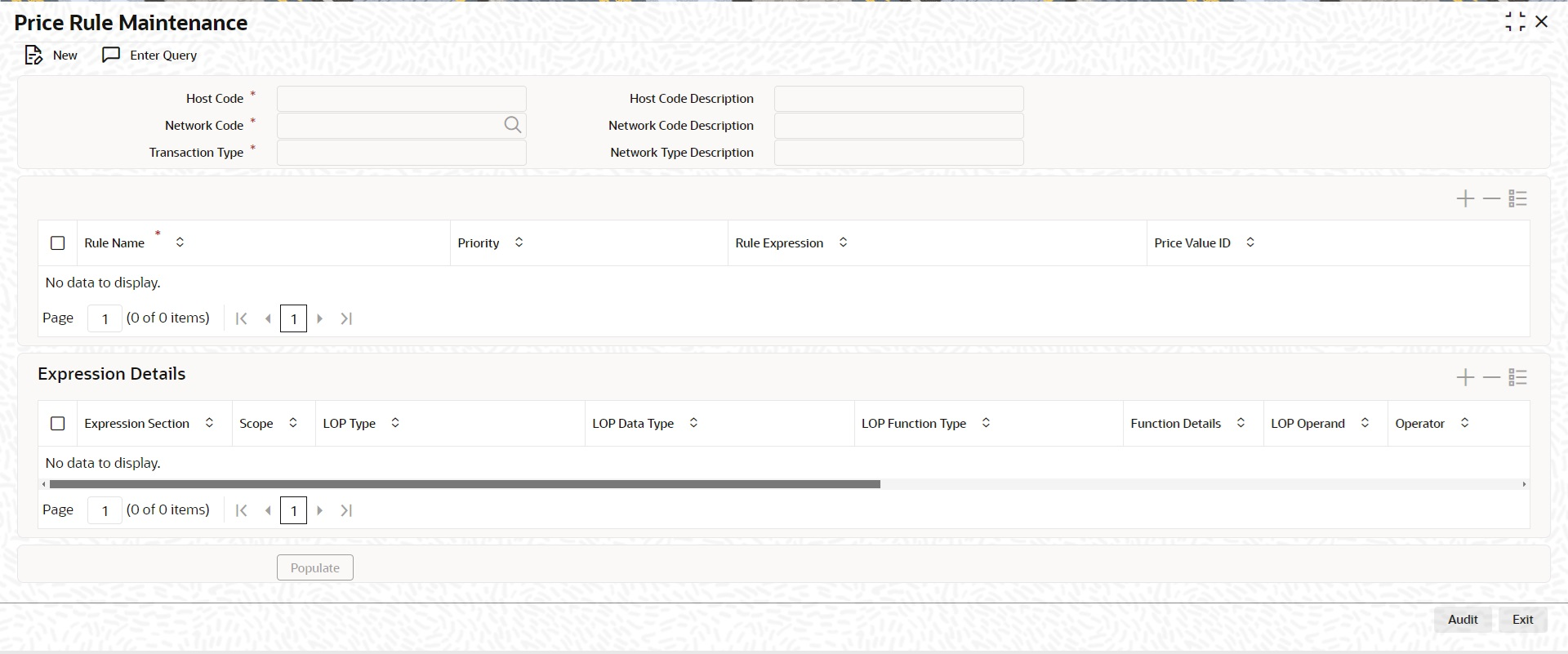Click the scrollbar right arrow in Expression Details
The height and width of the screenshot is (654, 1568).
[1524, 484]
